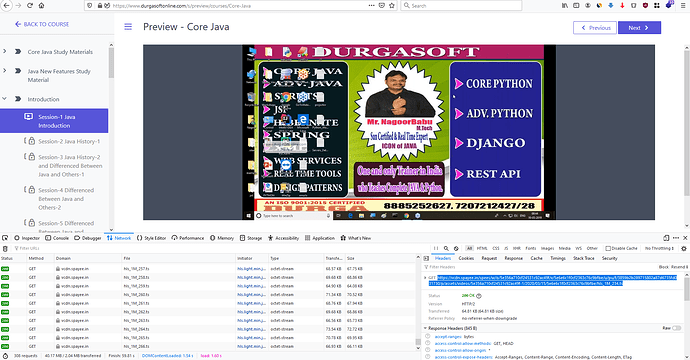
Task: Toggle the request details pane button
Action: (x=426, y=258)
